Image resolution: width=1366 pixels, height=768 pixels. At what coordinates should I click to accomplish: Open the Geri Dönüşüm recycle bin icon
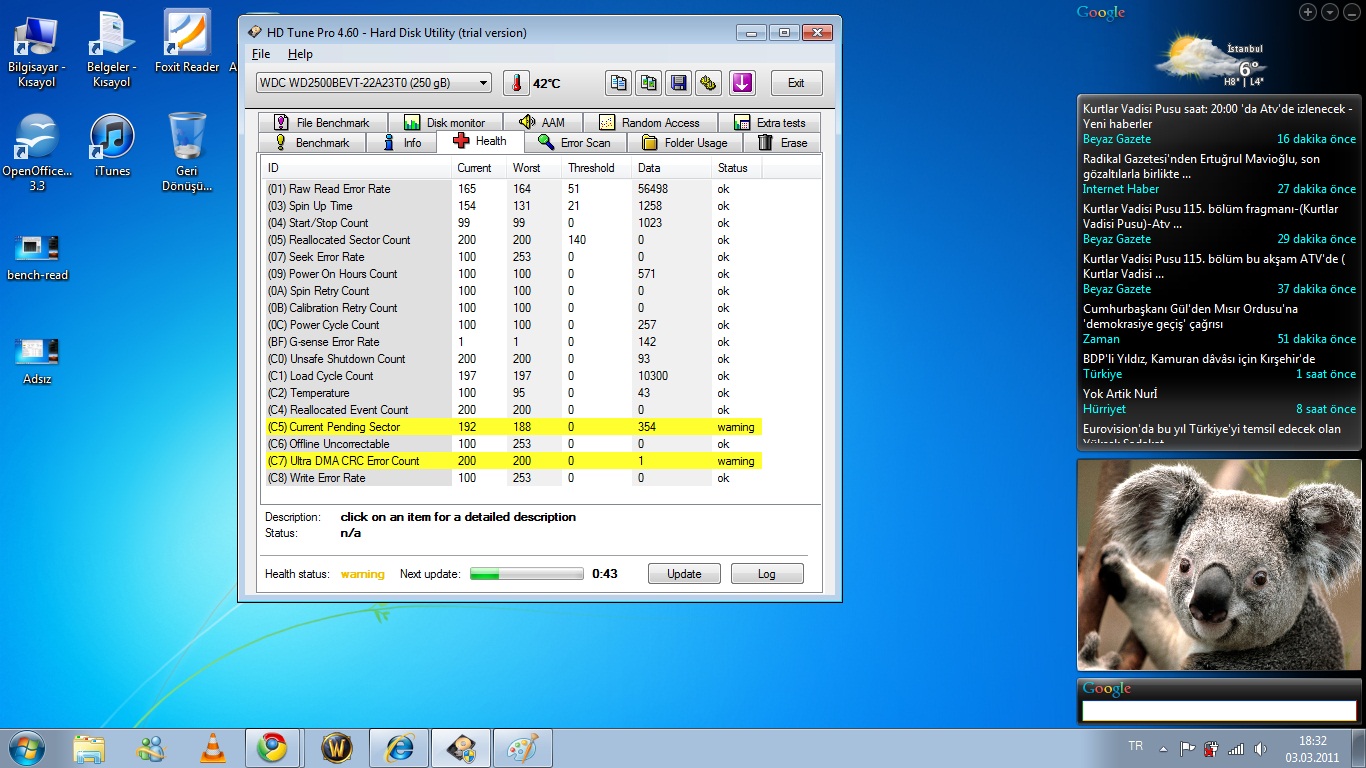click(x=187, y=152)
